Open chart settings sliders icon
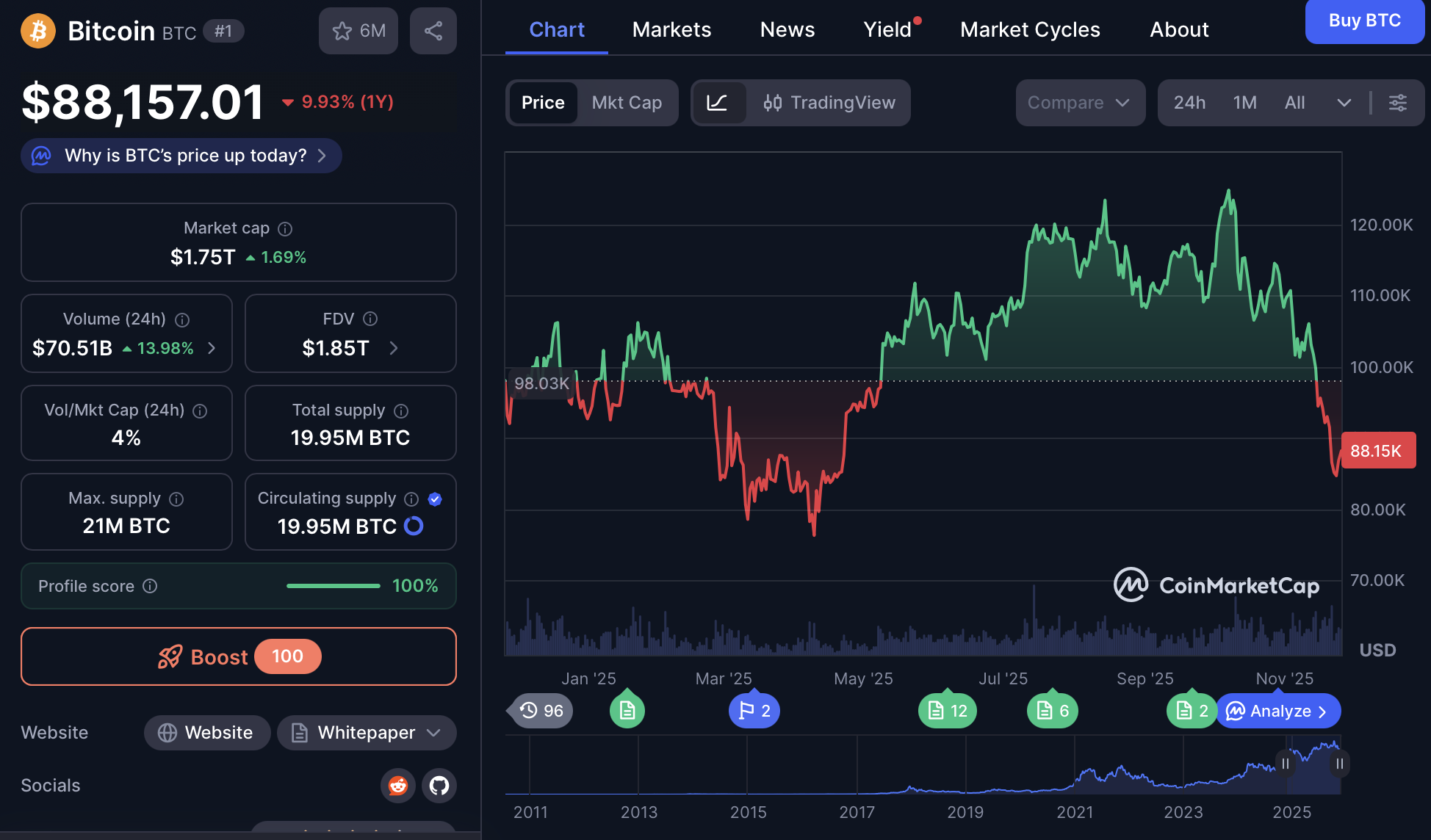This screenshot has height=840, width=1431. click(x=1398, y=103)
